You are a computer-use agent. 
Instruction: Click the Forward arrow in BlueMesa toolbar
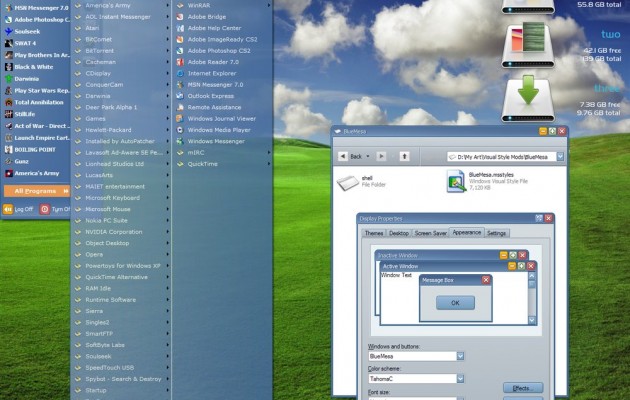pyautogui.click(x=381, y=156)
